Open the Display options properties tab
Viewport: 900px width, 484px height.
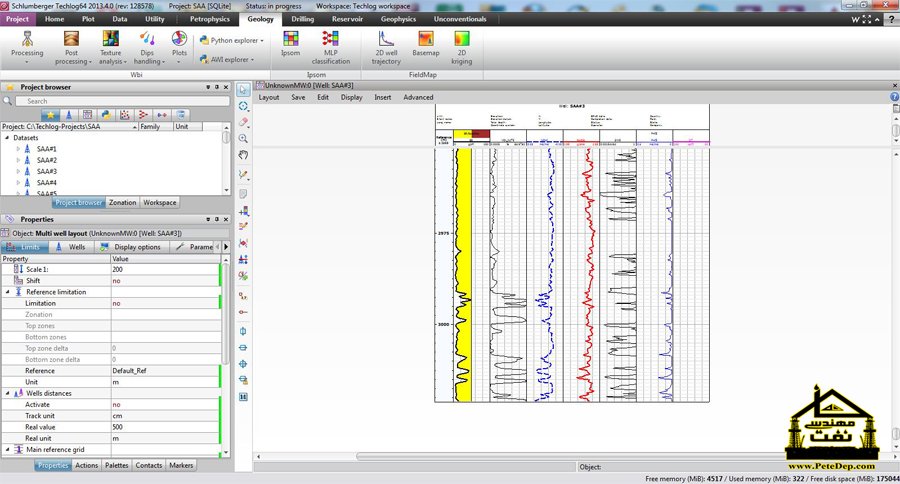(131, 247)
